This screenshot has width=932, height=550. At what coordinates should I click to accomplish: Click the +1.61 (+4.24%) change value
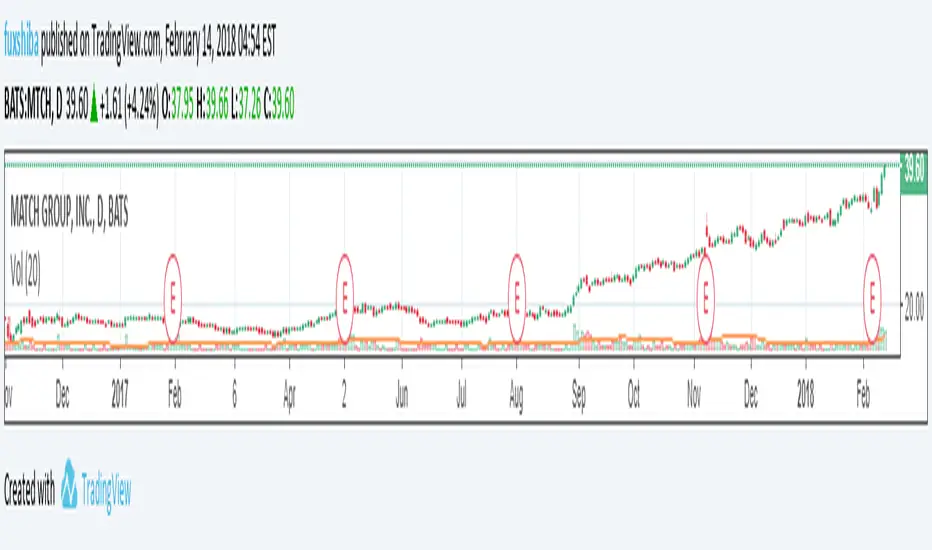(x=129, y=106)
